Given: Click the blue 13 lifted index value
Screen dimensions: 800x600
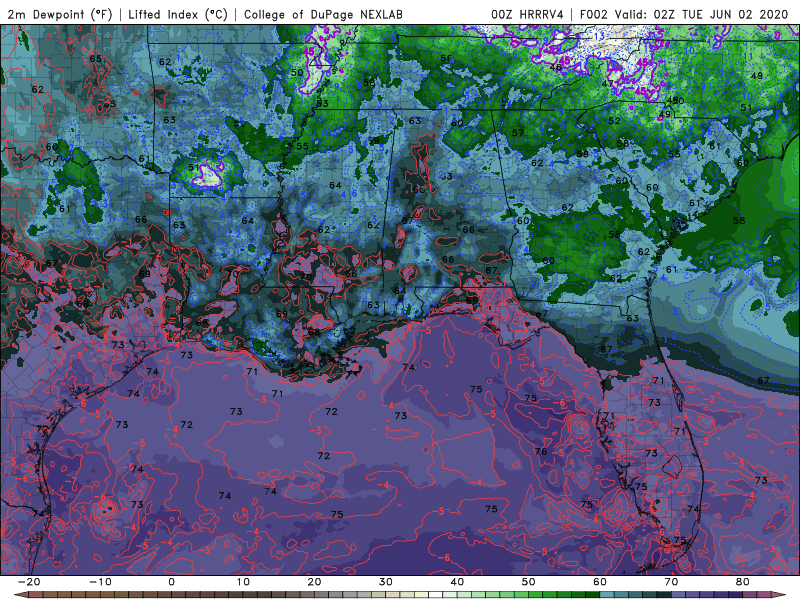Looking at the screenshot, I should [x=599, y=37].
